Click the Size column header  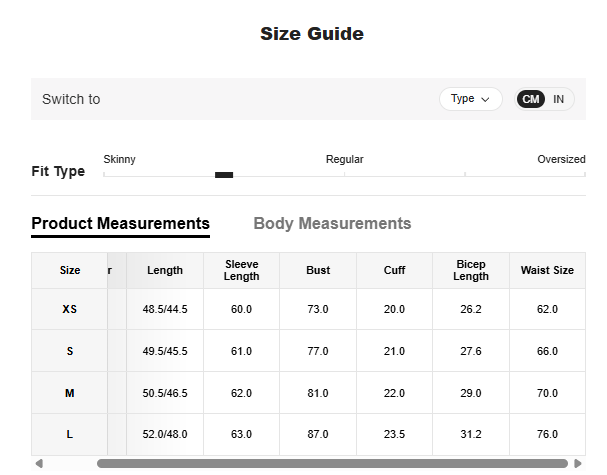click(70, 270)
